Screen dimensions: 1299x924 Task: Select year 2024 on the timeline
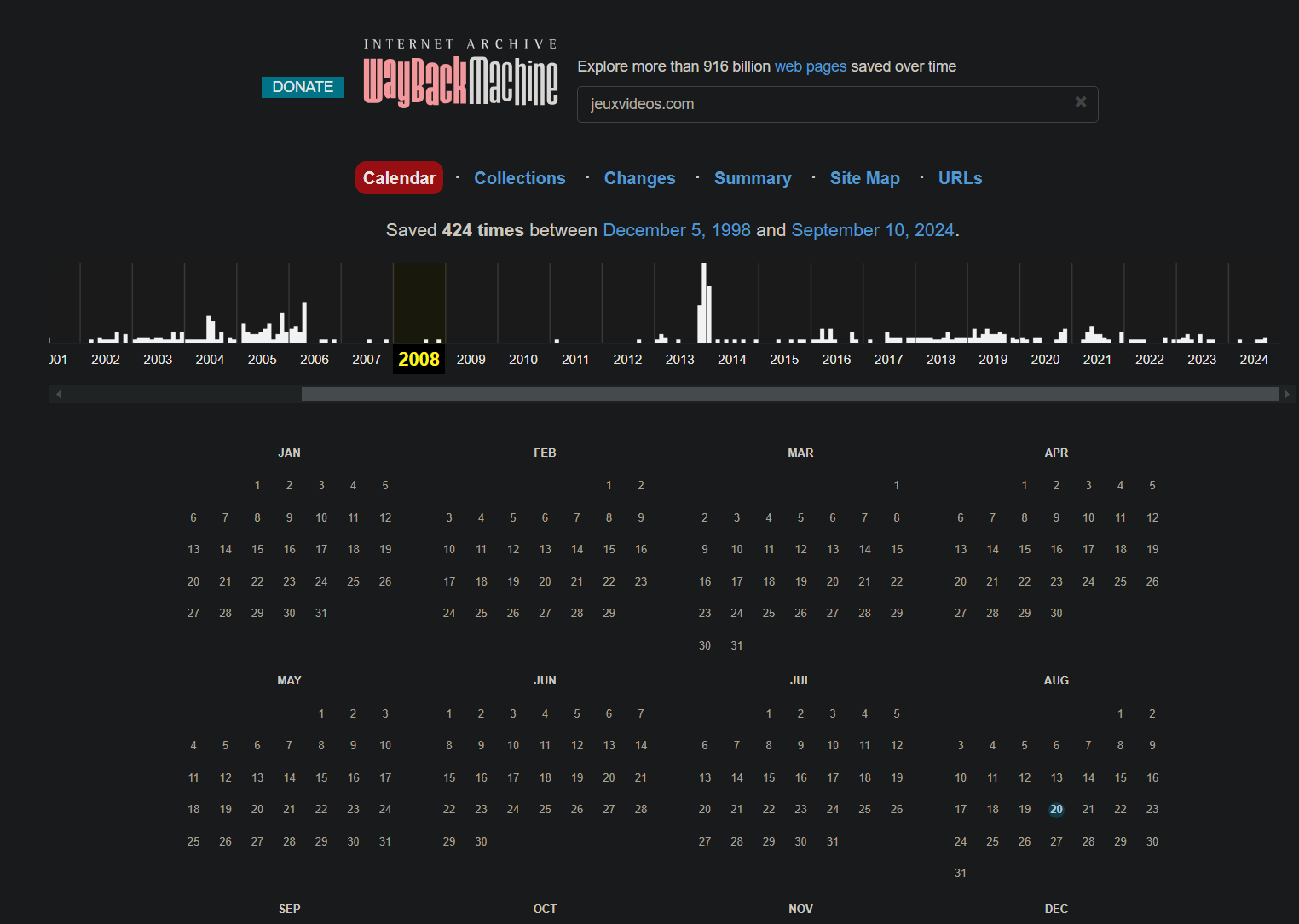[x=1254, y=360]
